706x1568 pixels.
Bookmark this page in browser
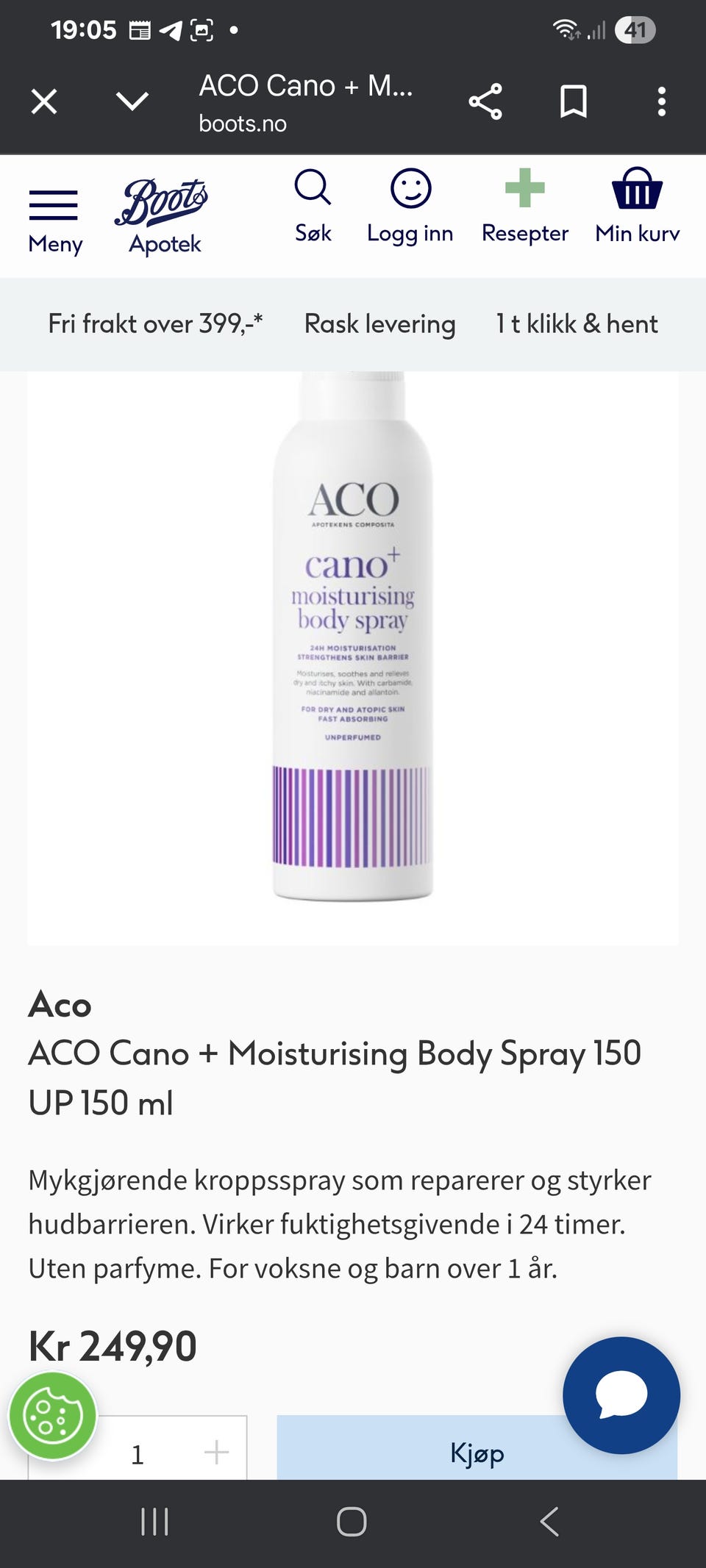(574, 101)
